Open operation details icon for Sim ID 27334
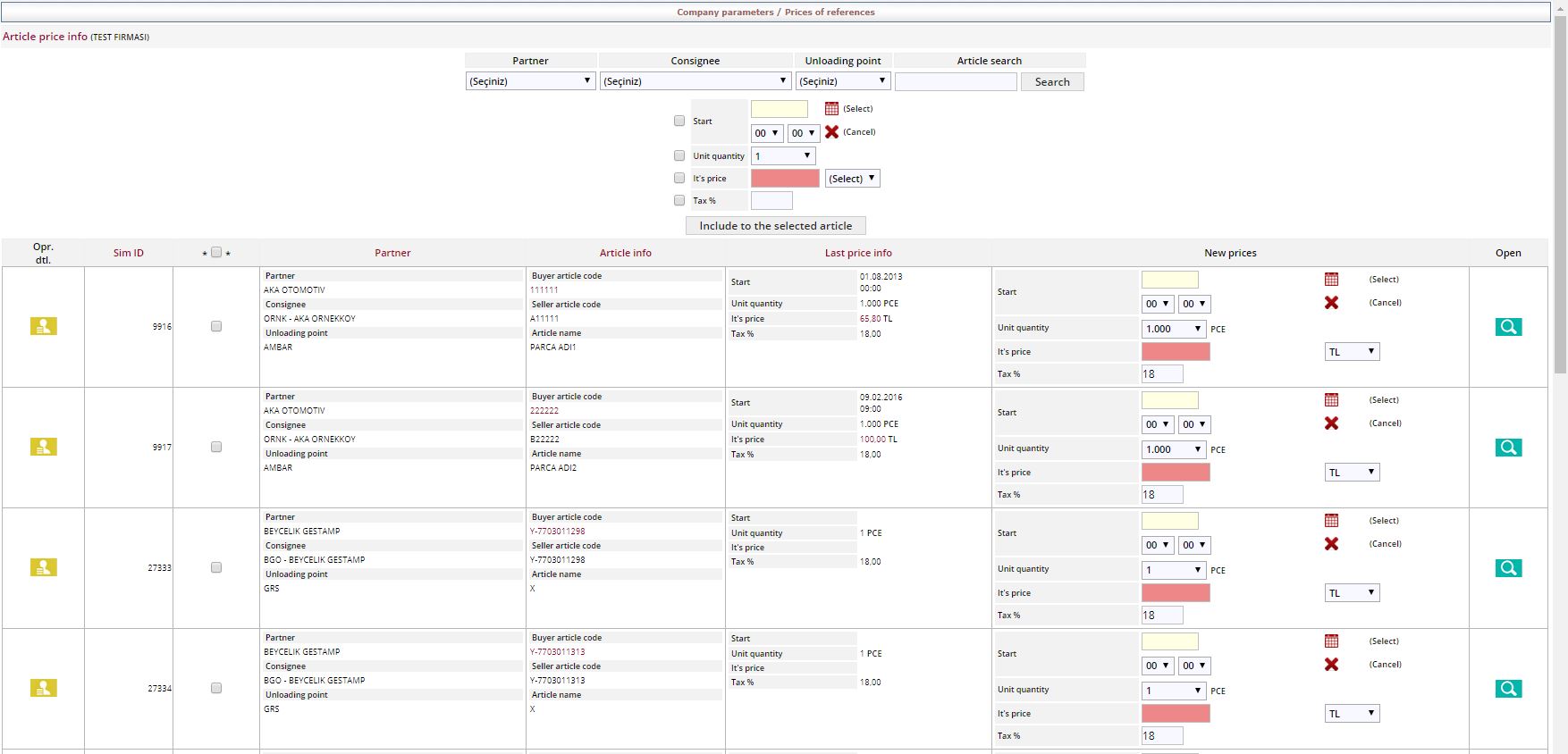The height and width of the screenshot is (754, 1568). (44, 688)
